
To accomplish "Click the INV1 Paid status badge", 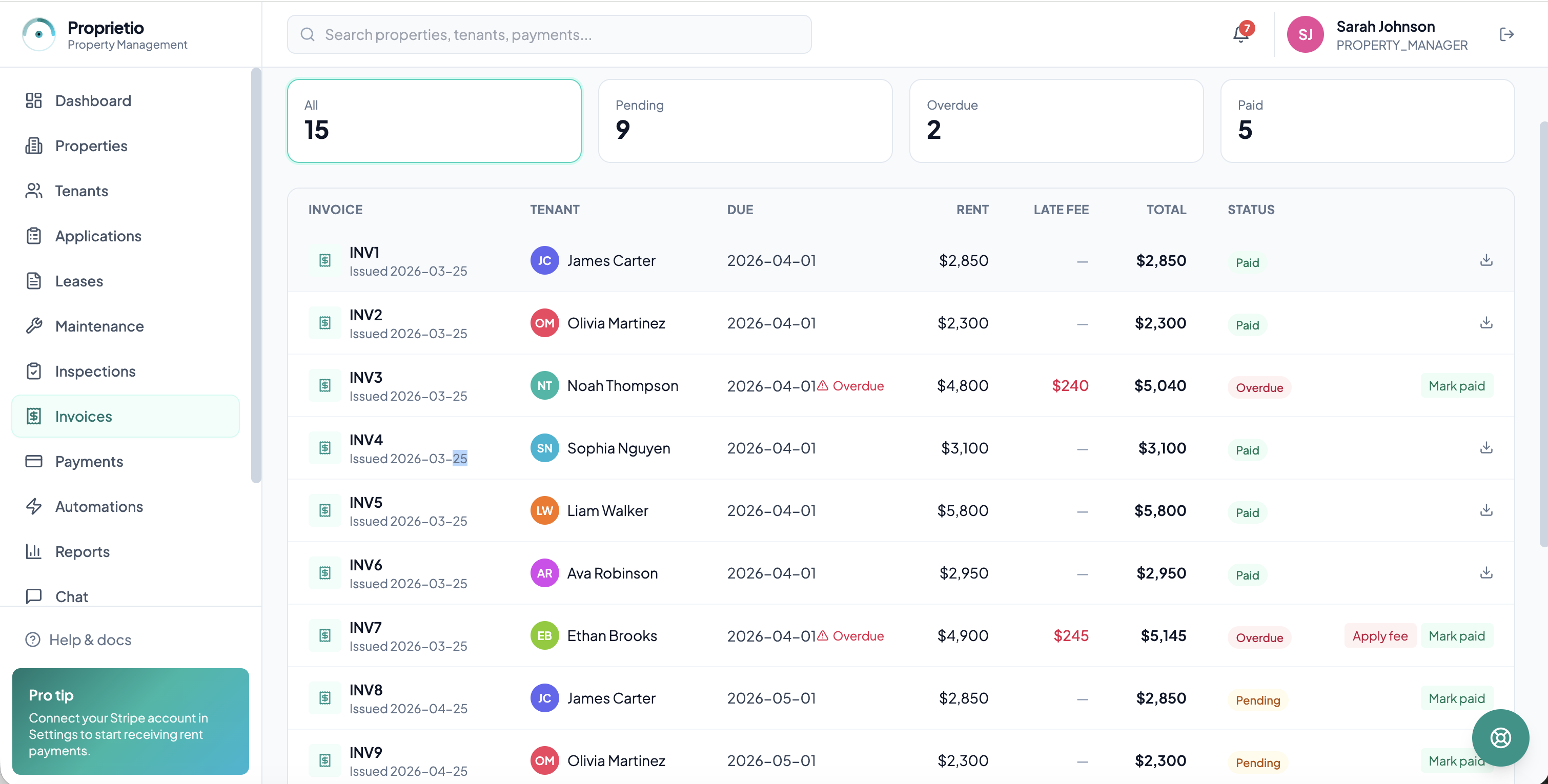I will pos(1247,262).
